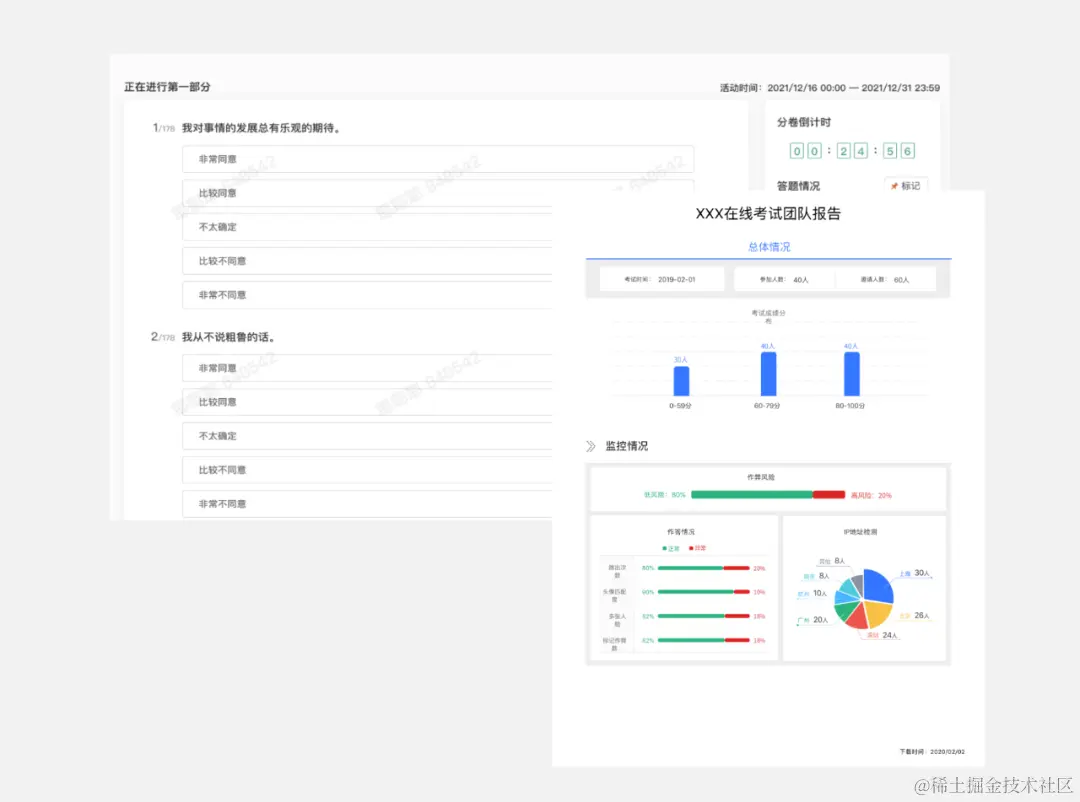Image resolution: width=1080 pixels, height=802 pixels.
Task: Pick 不太确定 for question 1
Action: (367, 227)
